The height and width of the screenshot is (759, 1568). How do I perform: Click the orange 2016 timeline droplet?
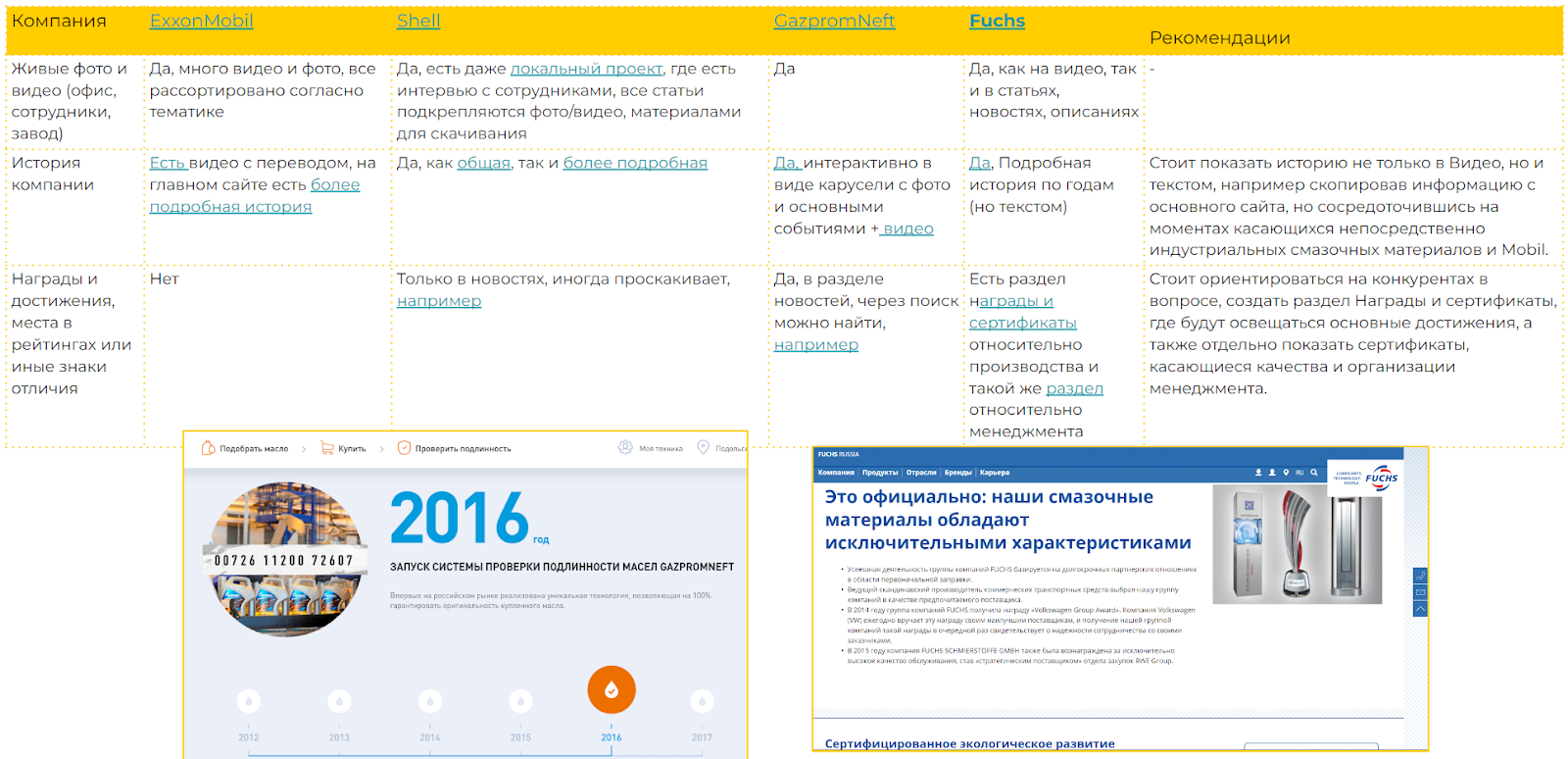tap(612, 690)
